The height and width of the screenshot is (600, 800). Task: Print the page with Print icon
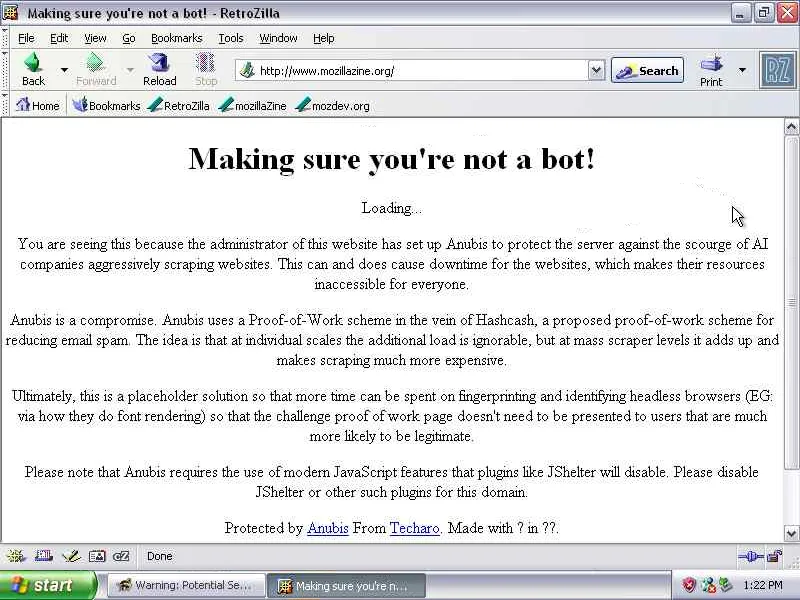coord(711,70)
